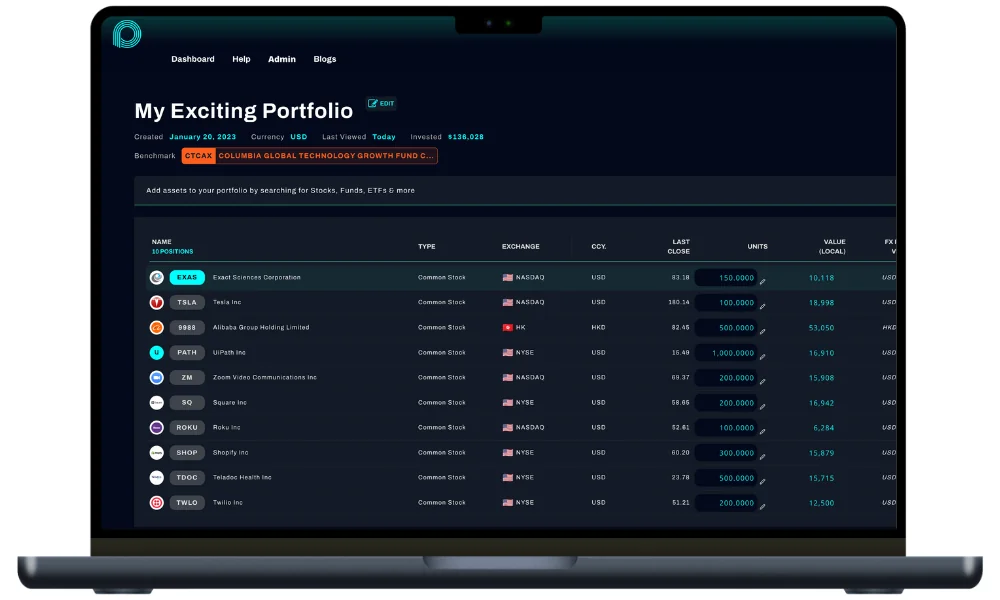The width and height of the screenshot is (1000, 600).
Task: Open the Help menu item
Action: pyautogui.click(x=241, y=59)
